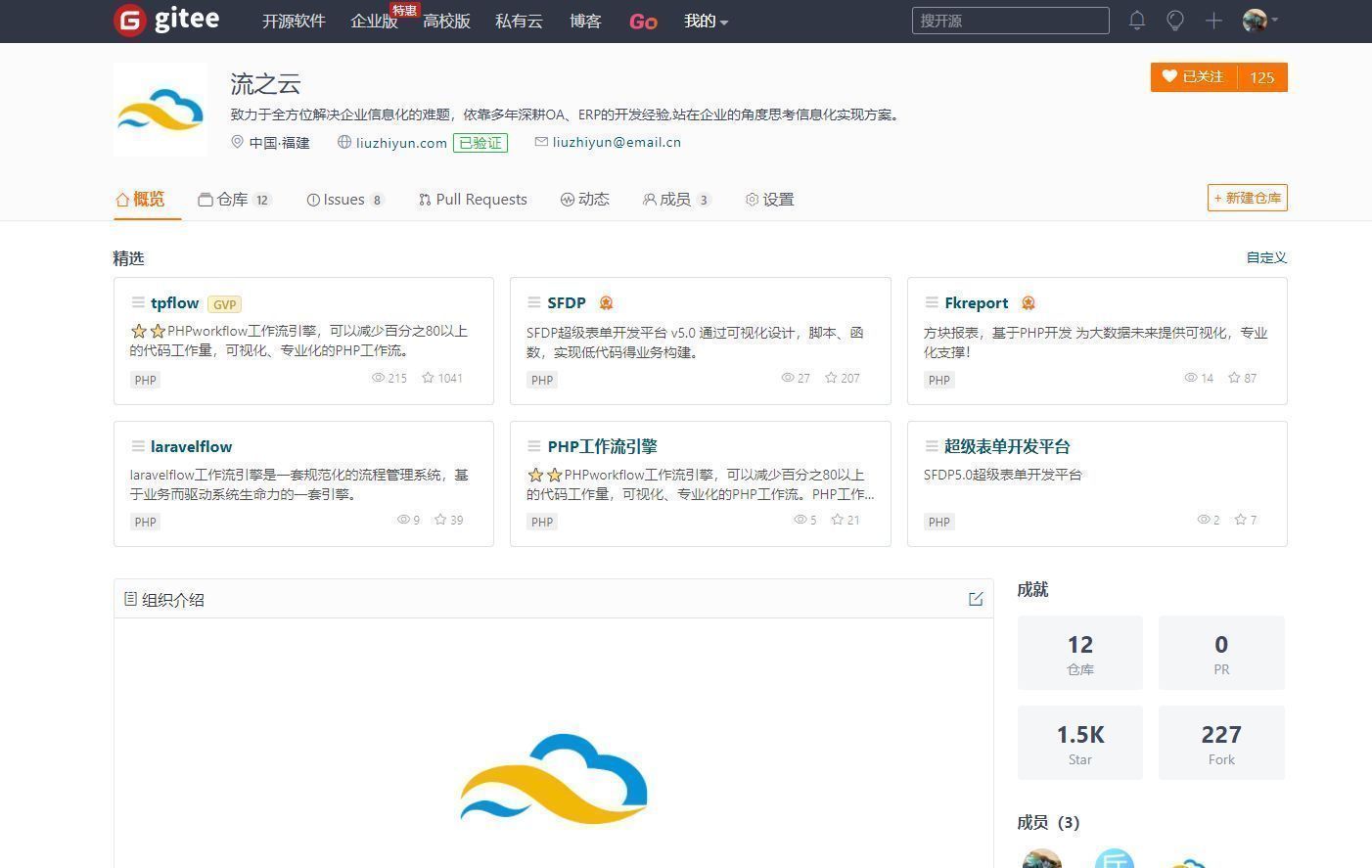Click the star count 7 on 超级表单开发平台
This screenshot has height=868, width=1372.
(x=1246, y=520)
